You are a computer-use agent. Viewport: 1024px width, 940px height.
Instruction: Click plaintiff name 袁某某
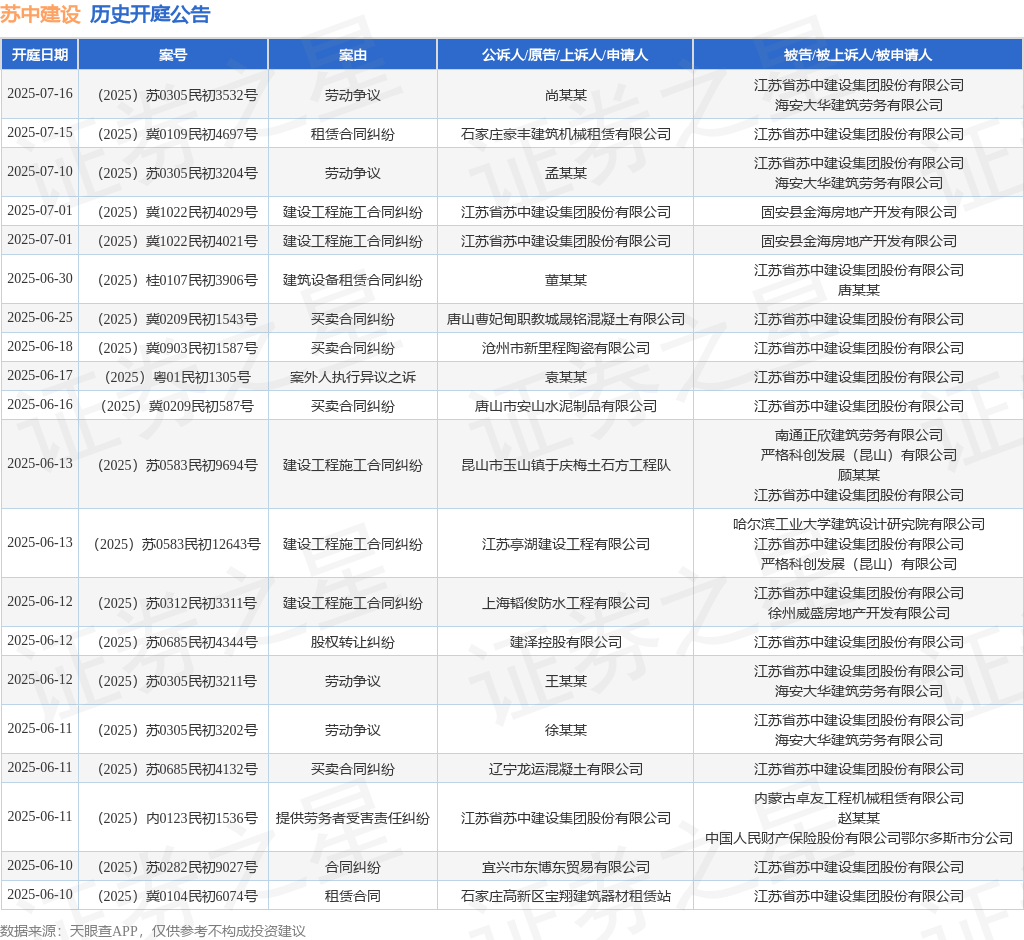[x=566, y=378]
